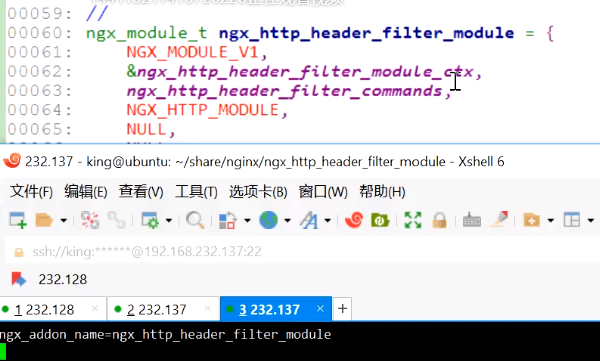This screenshot has width=600, height=361.
Task: Click the highlighter pen icon
Action: click(x=499, y=220)
